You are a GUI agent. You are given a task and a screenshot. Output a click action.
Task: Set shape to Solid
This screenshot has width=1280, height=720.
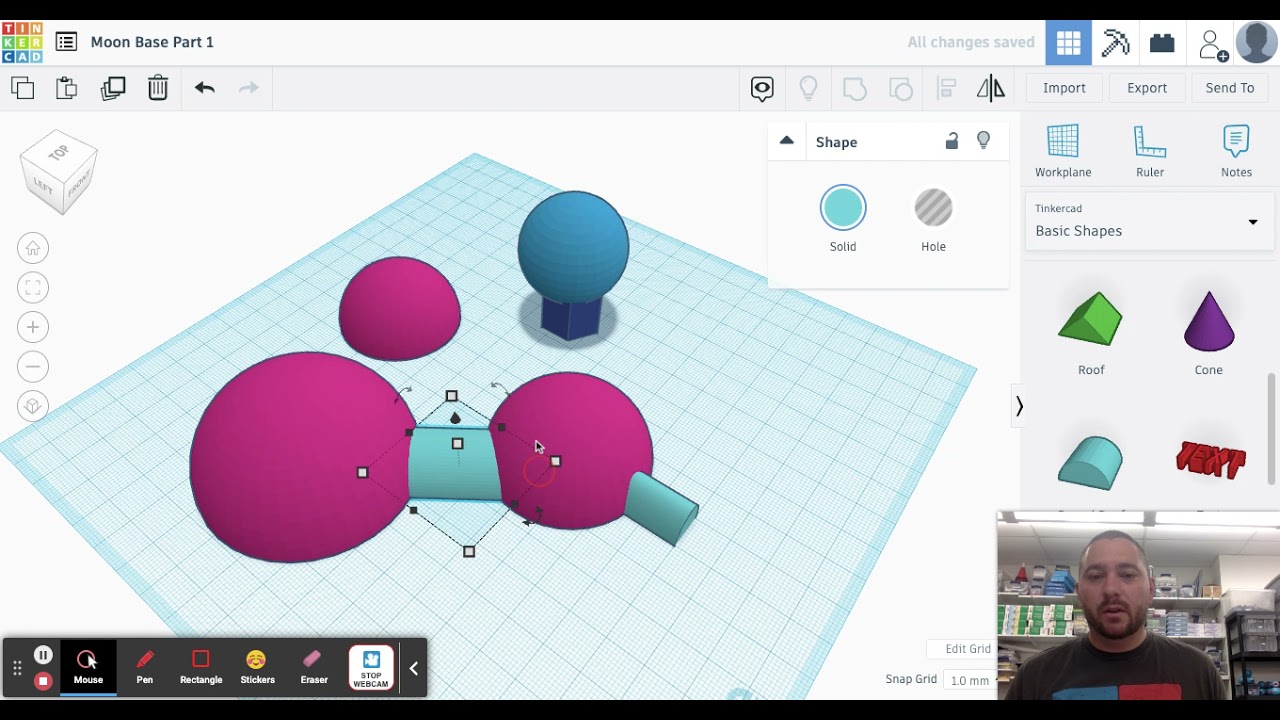point(843,208)
